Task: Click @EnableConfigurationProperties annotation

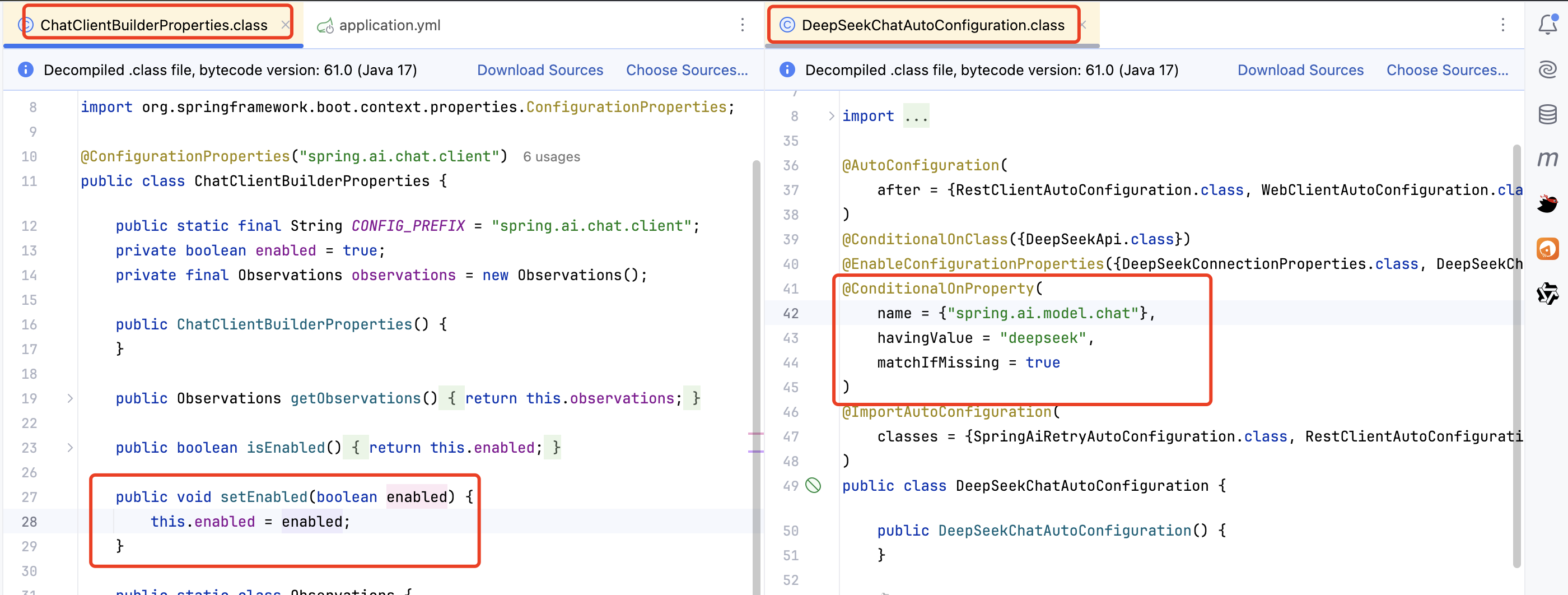Action: tap(973, 264)
